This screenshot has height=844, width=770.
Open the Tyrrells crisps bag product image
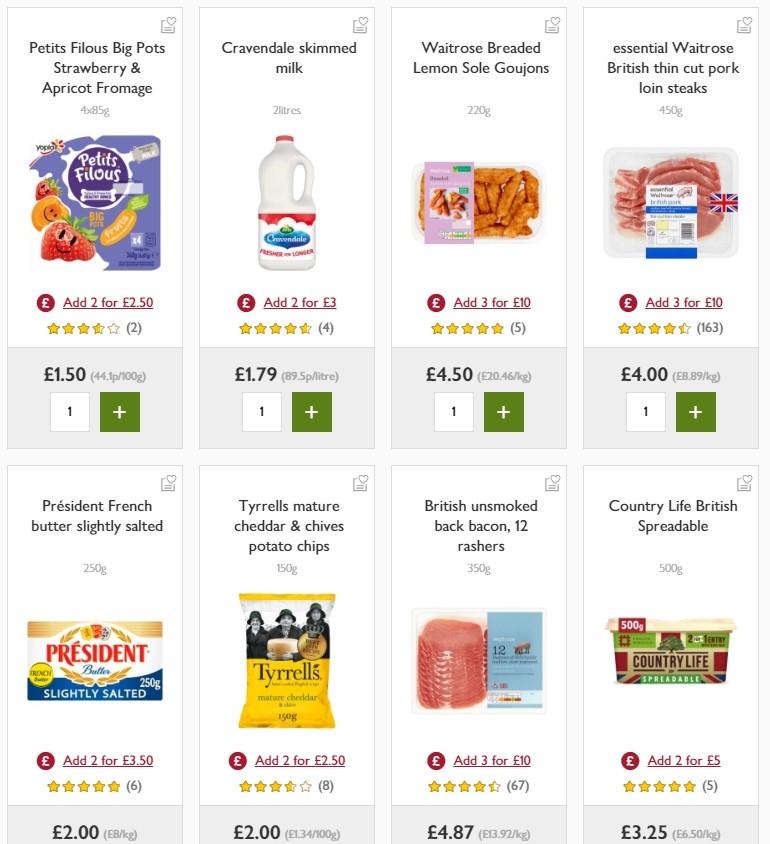tap(287, 661)
